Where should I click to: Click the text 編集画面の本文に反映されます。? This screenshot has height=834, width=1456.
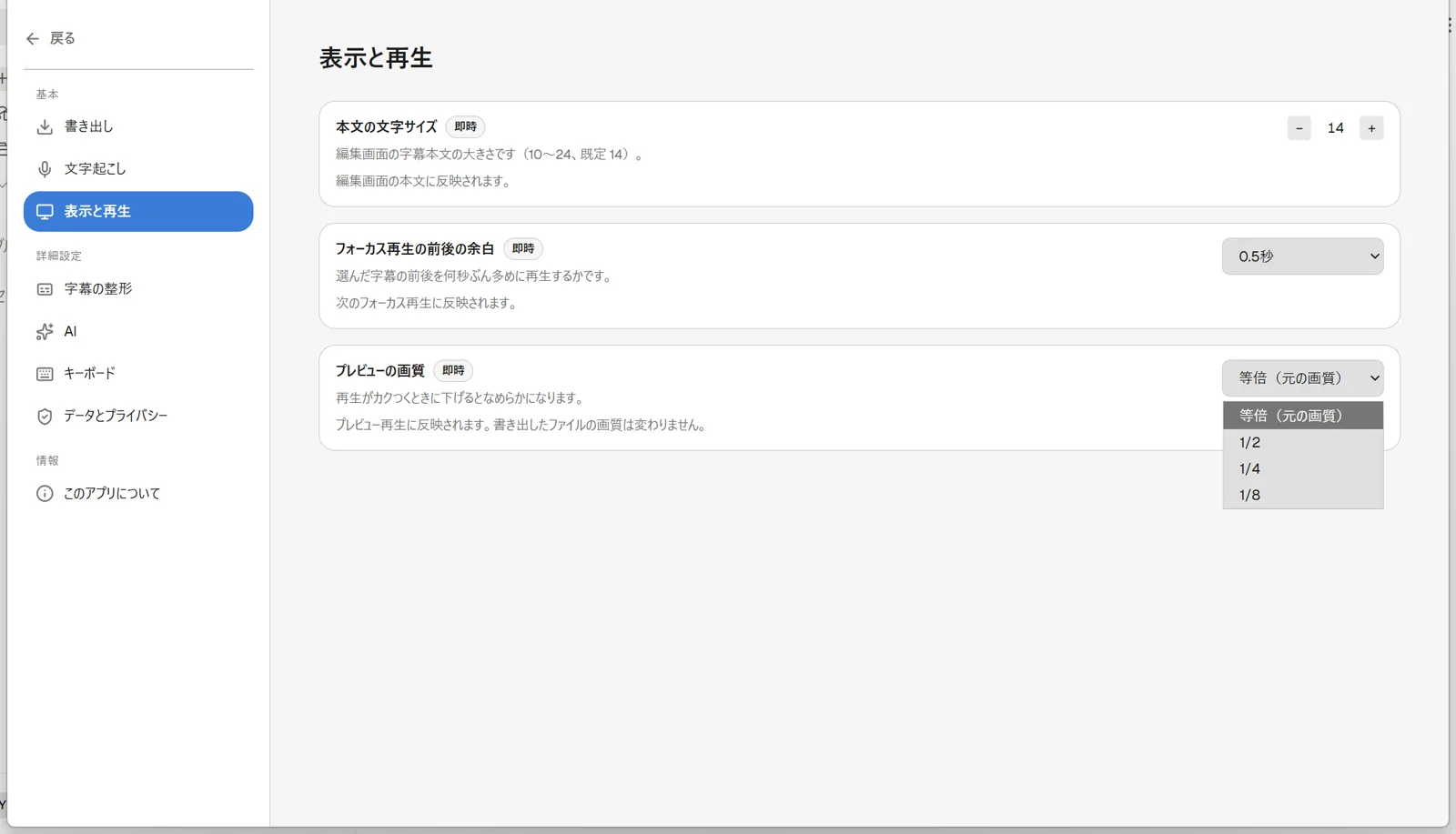[x=425, y=181]
